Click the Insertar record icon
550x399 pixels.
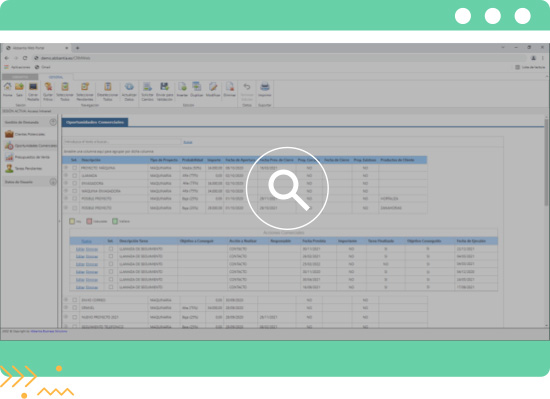click(182, 87)
